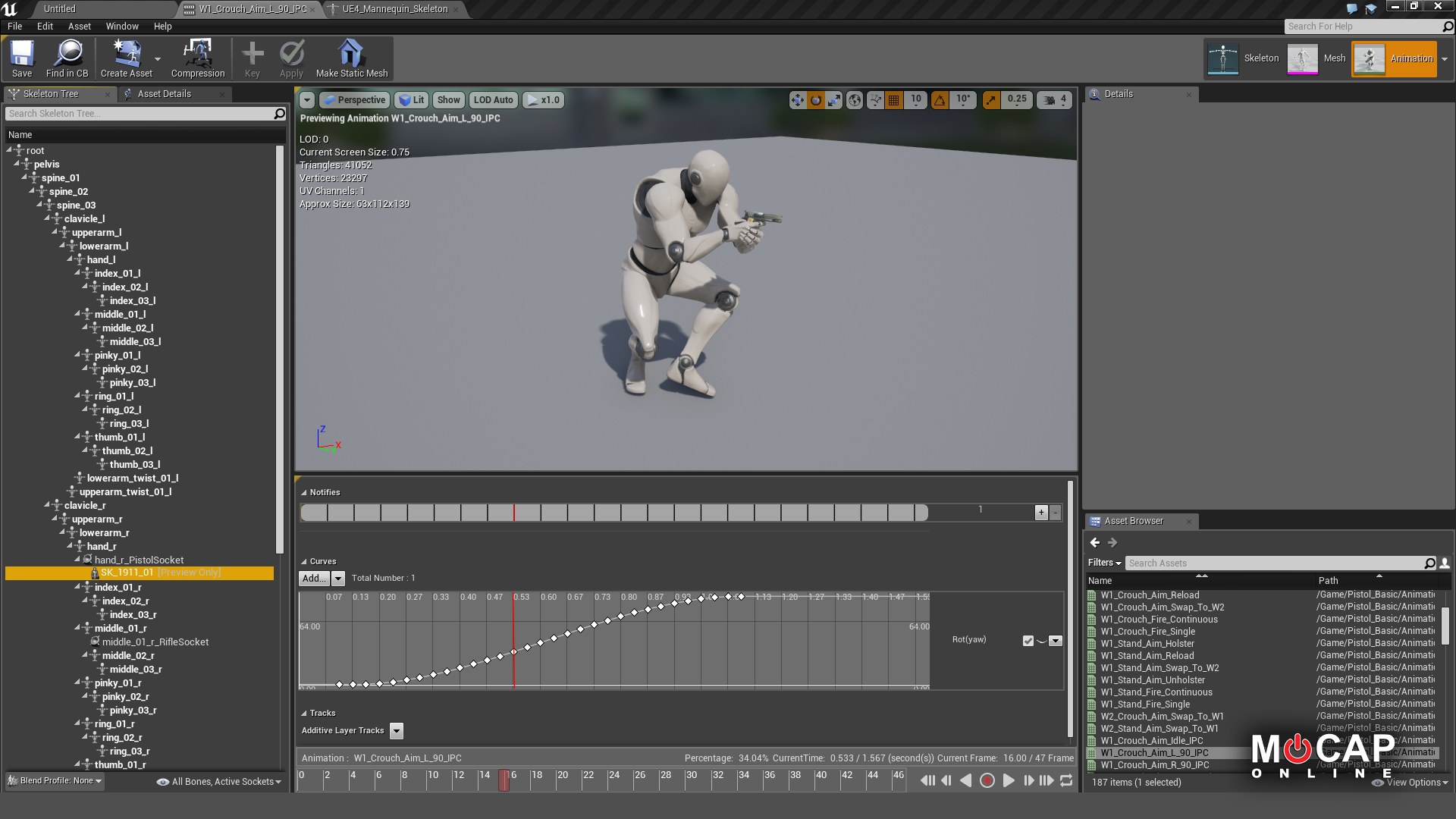Open the Compression settings icon
Screen dimensions: 1456x819
[x=198, y=58]
